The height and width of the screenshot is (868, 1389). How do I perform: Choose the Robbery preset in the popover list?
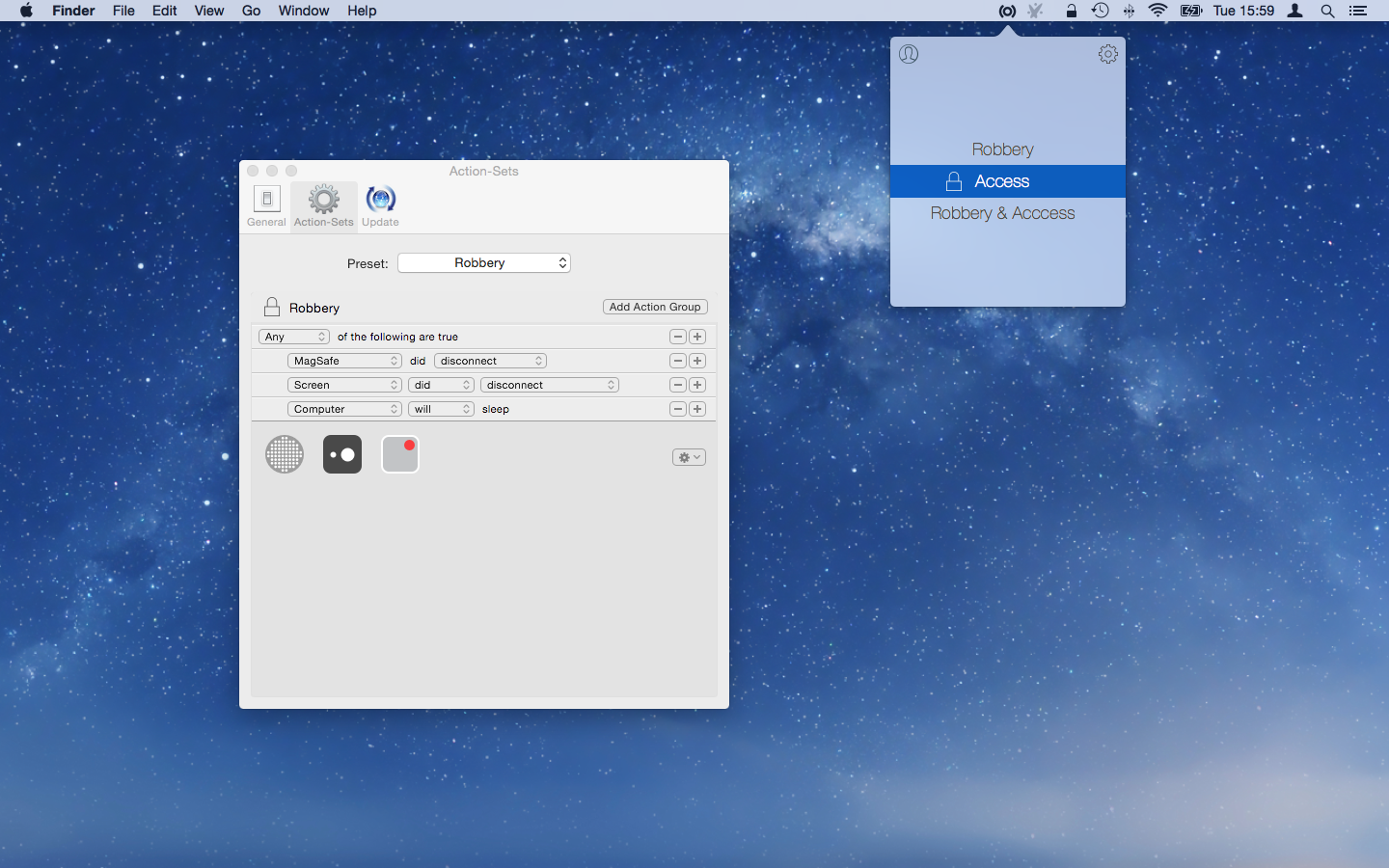pyautogui.click(x=1002, y=149)
